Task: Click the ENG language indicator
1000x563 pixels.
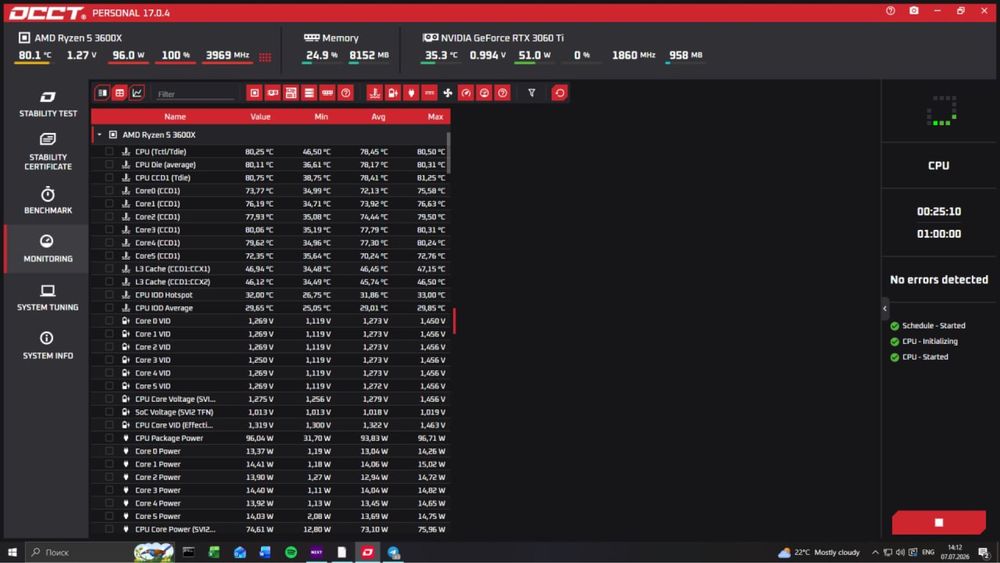Action: point(928,552)
